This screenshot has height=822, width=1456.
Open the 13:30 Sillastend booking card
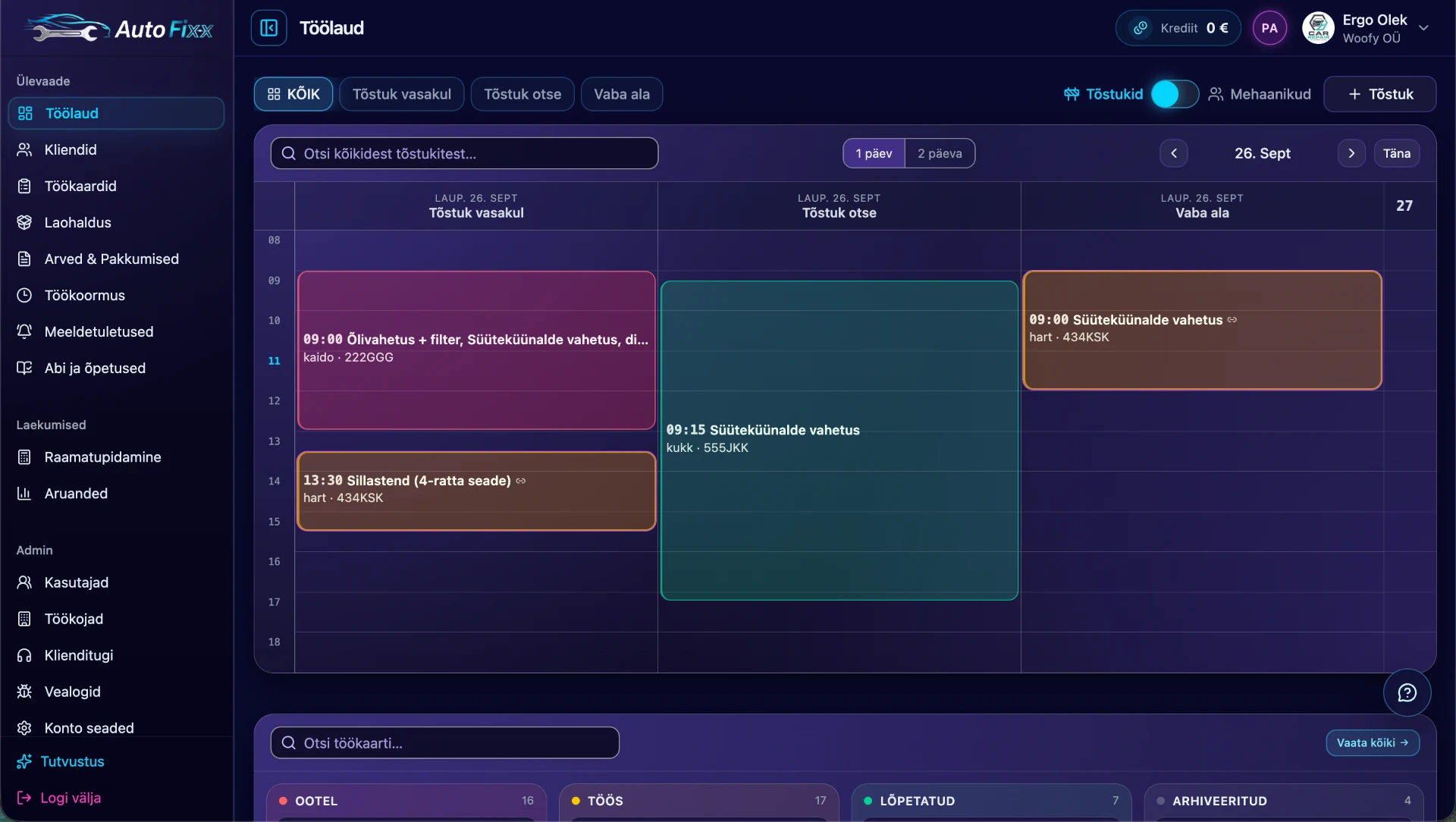point(476,491)
